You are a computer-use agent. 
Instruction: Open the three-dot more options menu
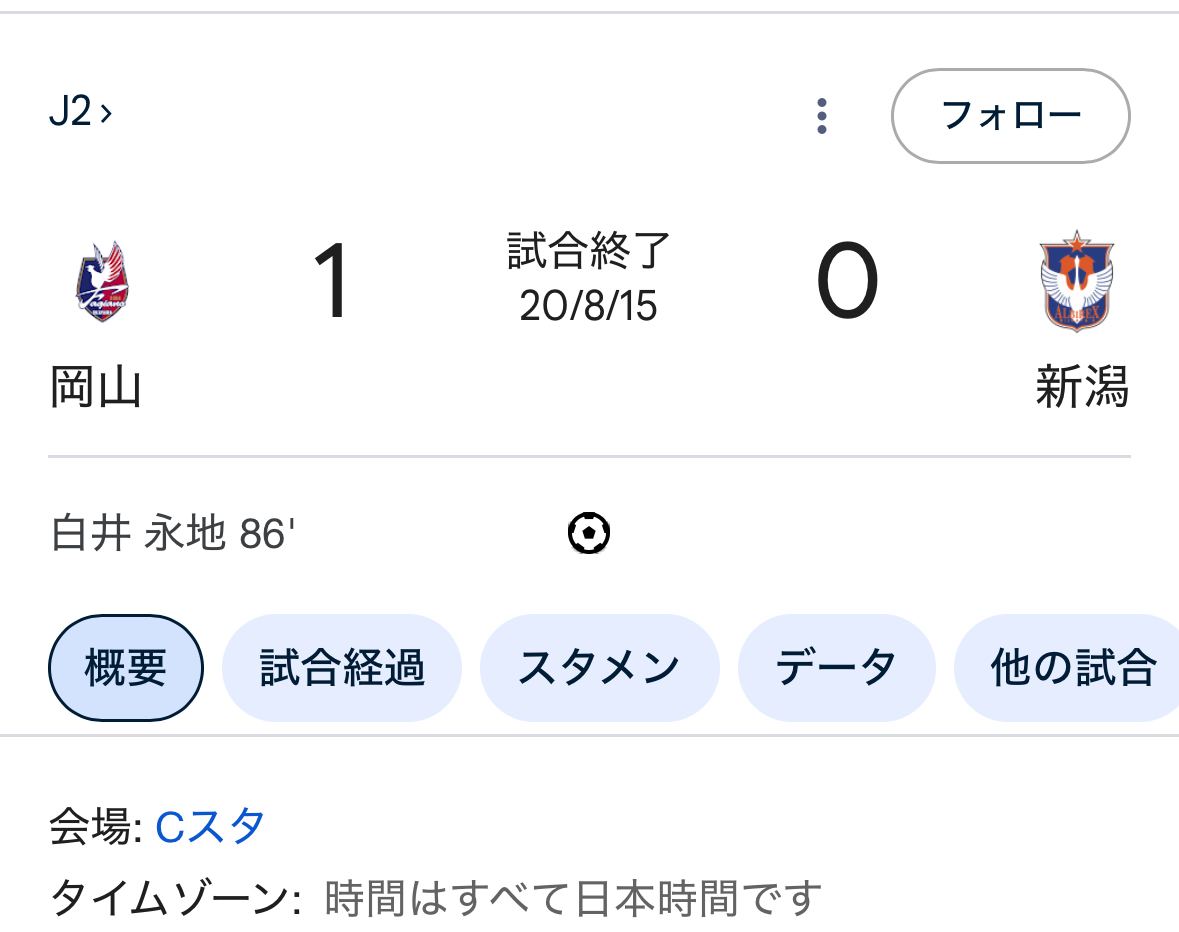(822, 116)
